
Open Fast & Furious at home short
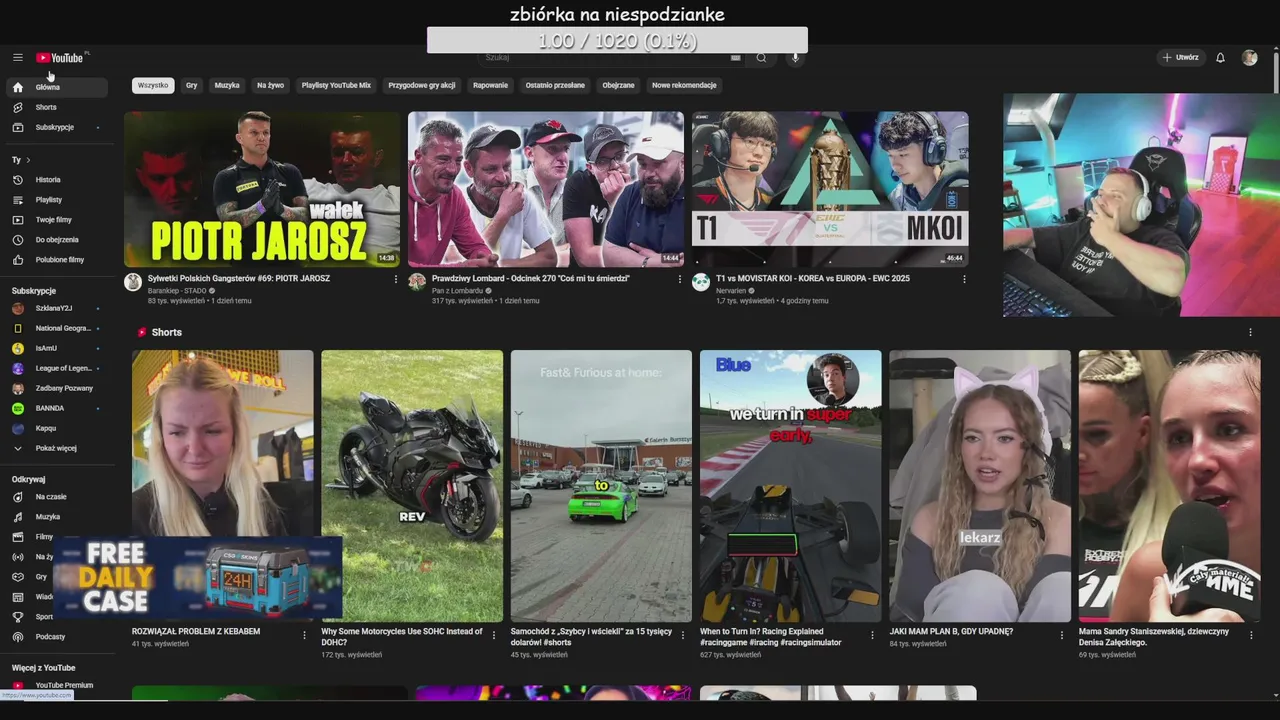[x=601, y=486]
